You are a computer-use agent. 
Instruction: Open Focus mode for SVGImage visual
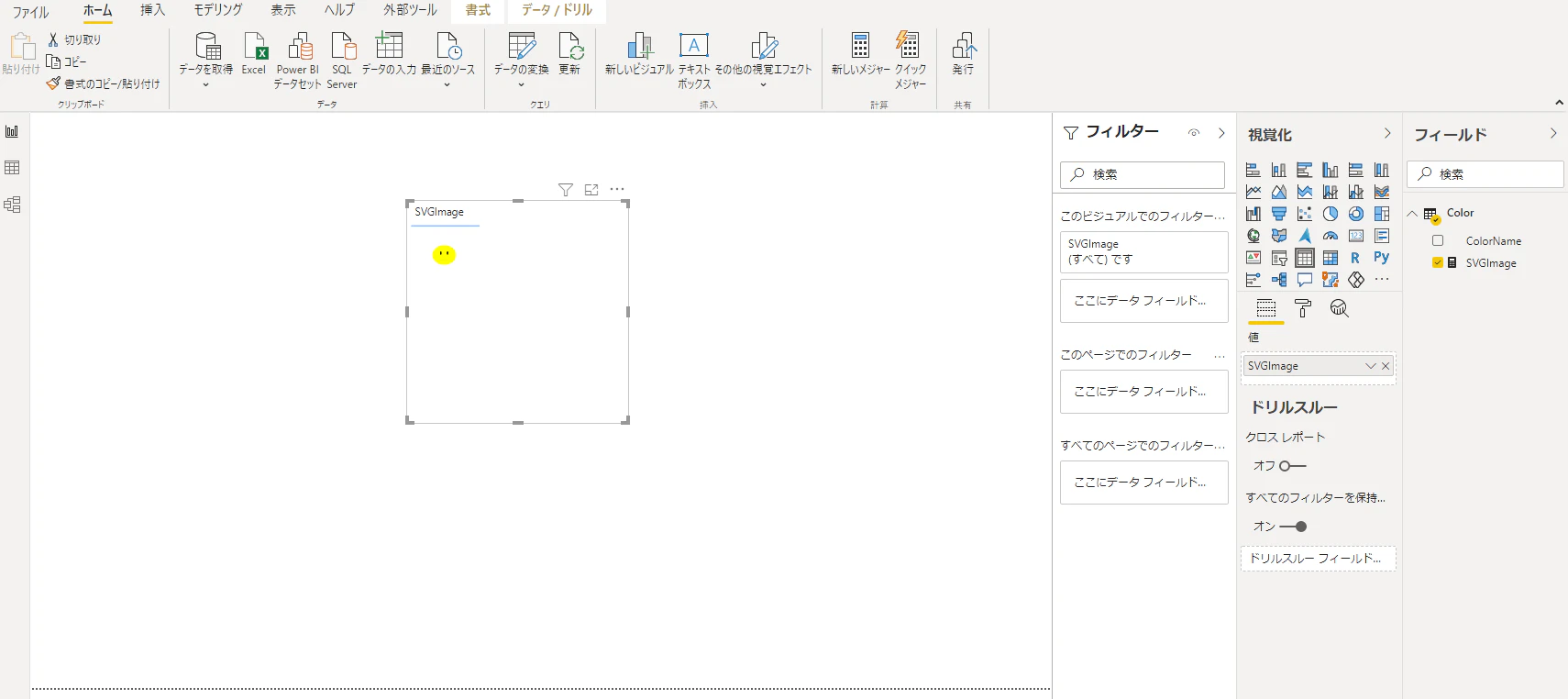591,190
